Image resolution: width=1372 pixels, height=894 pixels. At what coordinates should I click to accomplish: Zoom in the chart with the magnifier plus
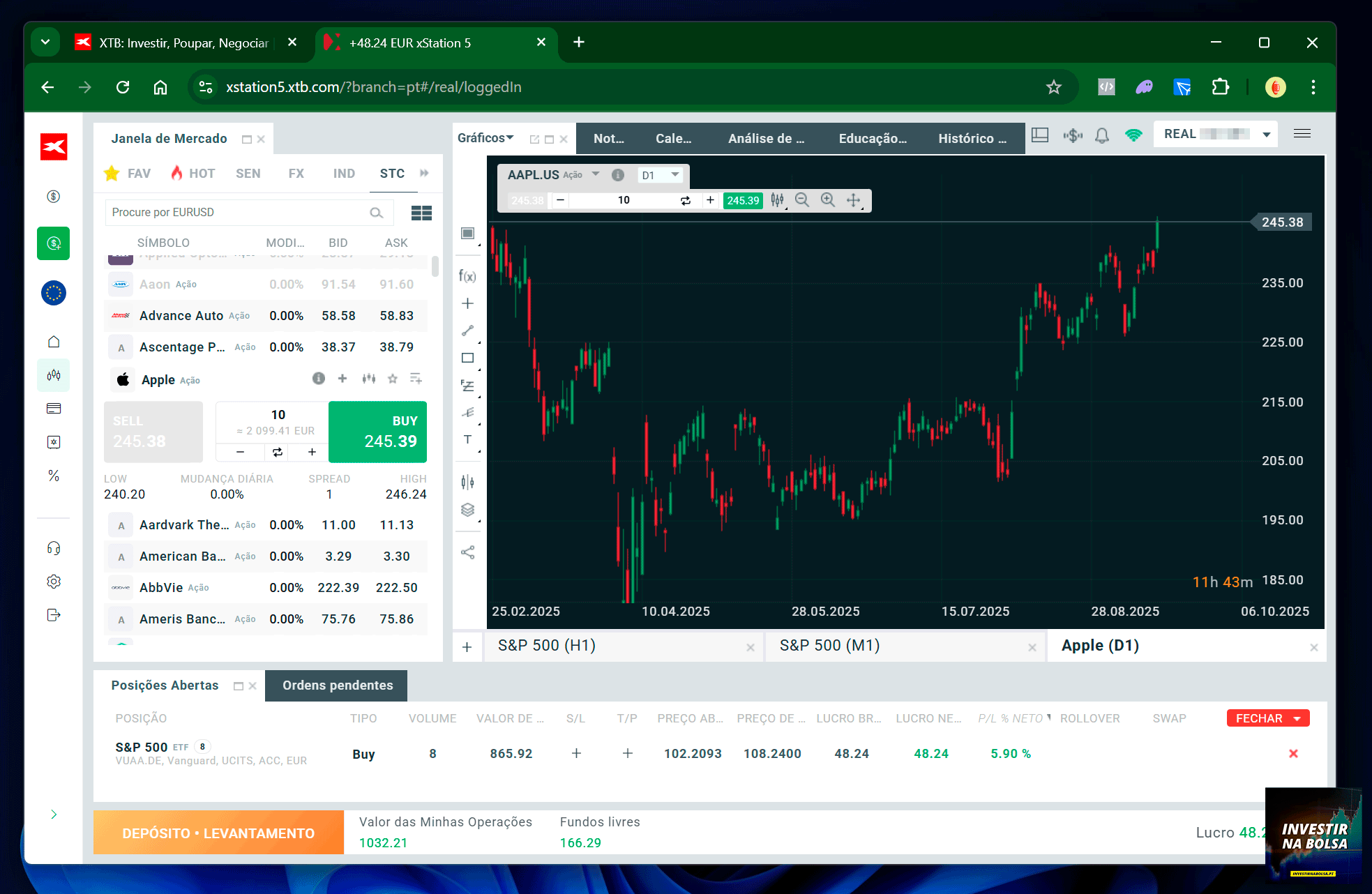pyautogui.click(x=828, y=200)
